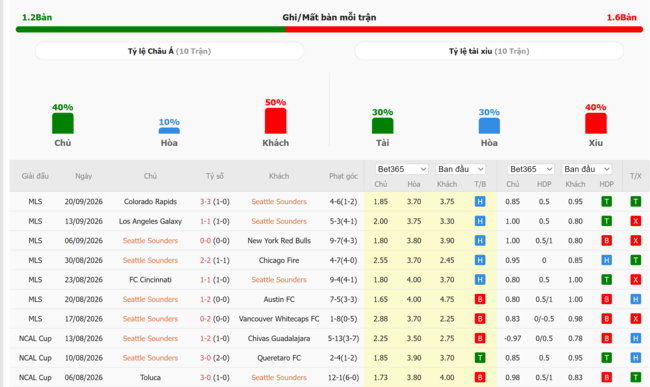Open FC Cincinnati team link
Image resolution: width=650 pixels, height=387 pixels.
150,280
